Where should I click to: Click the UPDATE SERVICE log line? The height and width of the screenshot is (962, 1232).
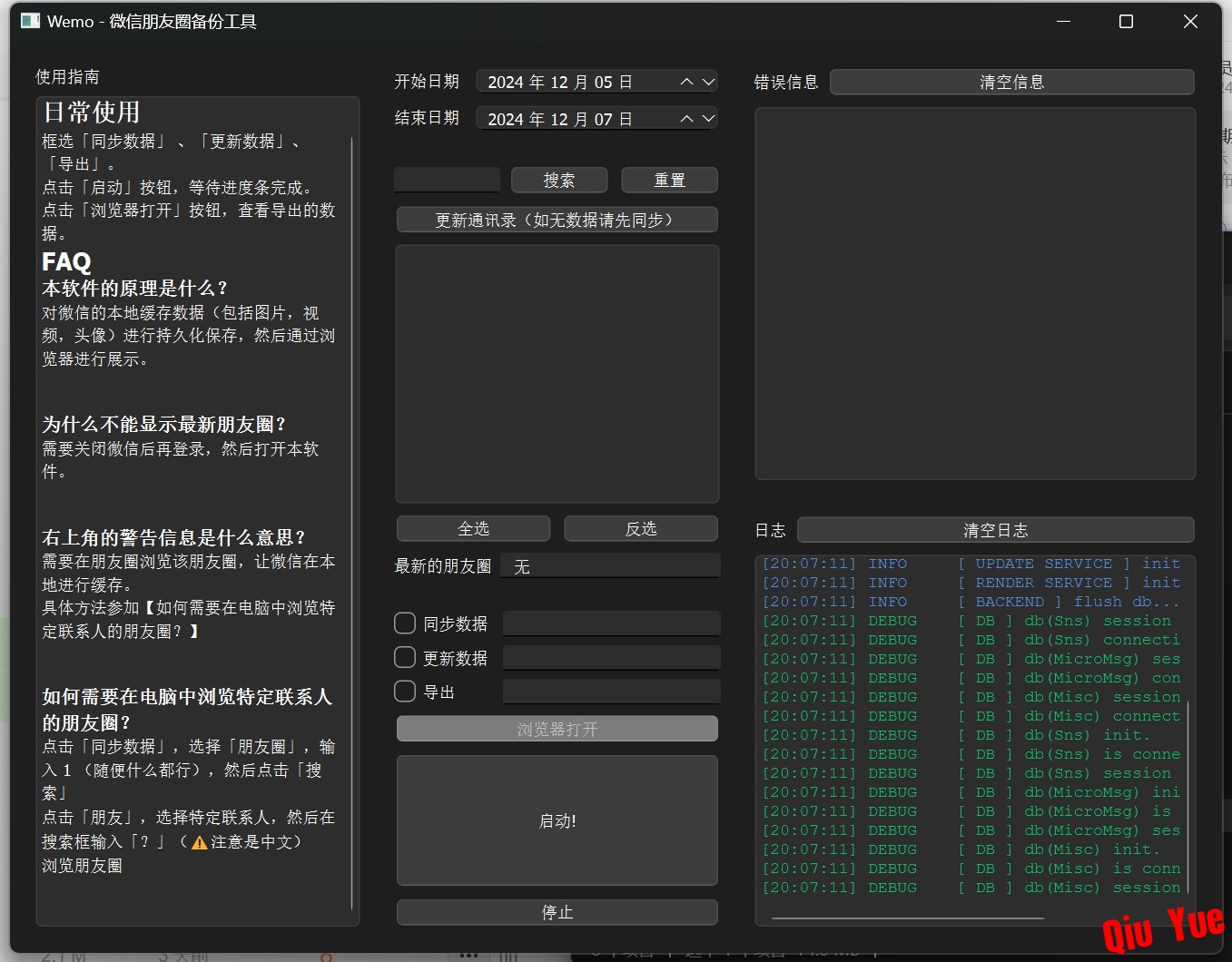coord(971,564)
